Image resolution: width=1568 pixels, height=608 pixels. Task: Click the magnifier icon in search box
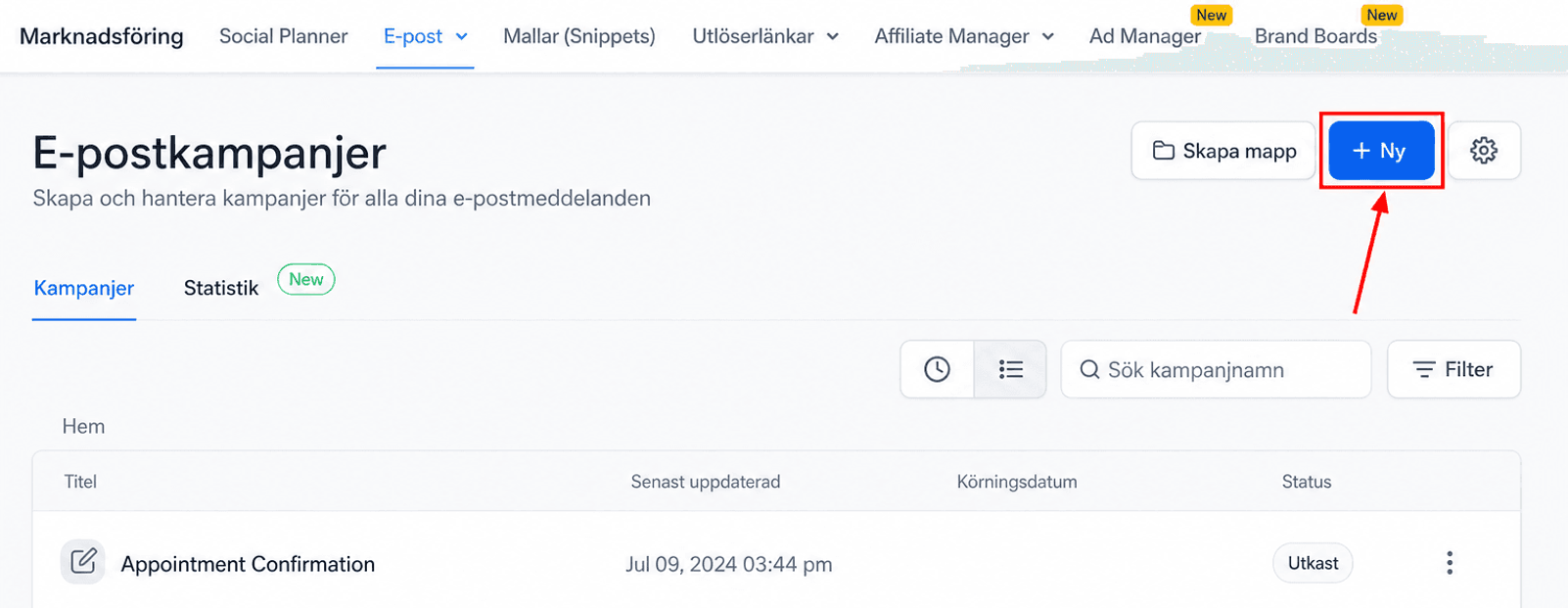(x=1089, y=370)
